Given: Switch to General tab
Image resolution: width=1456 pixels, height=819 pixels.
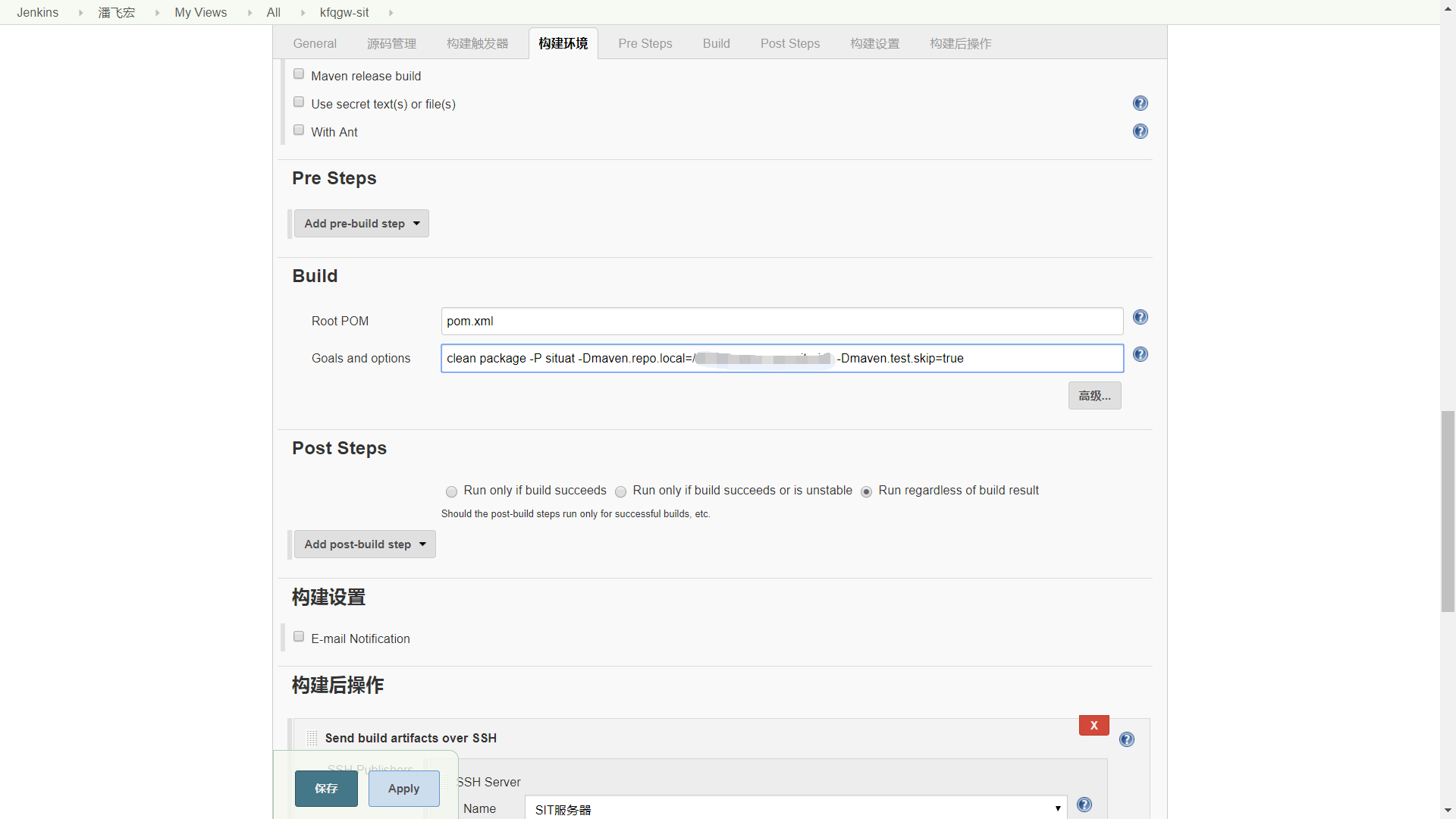Looking at the screenshot, I should 315,44.
